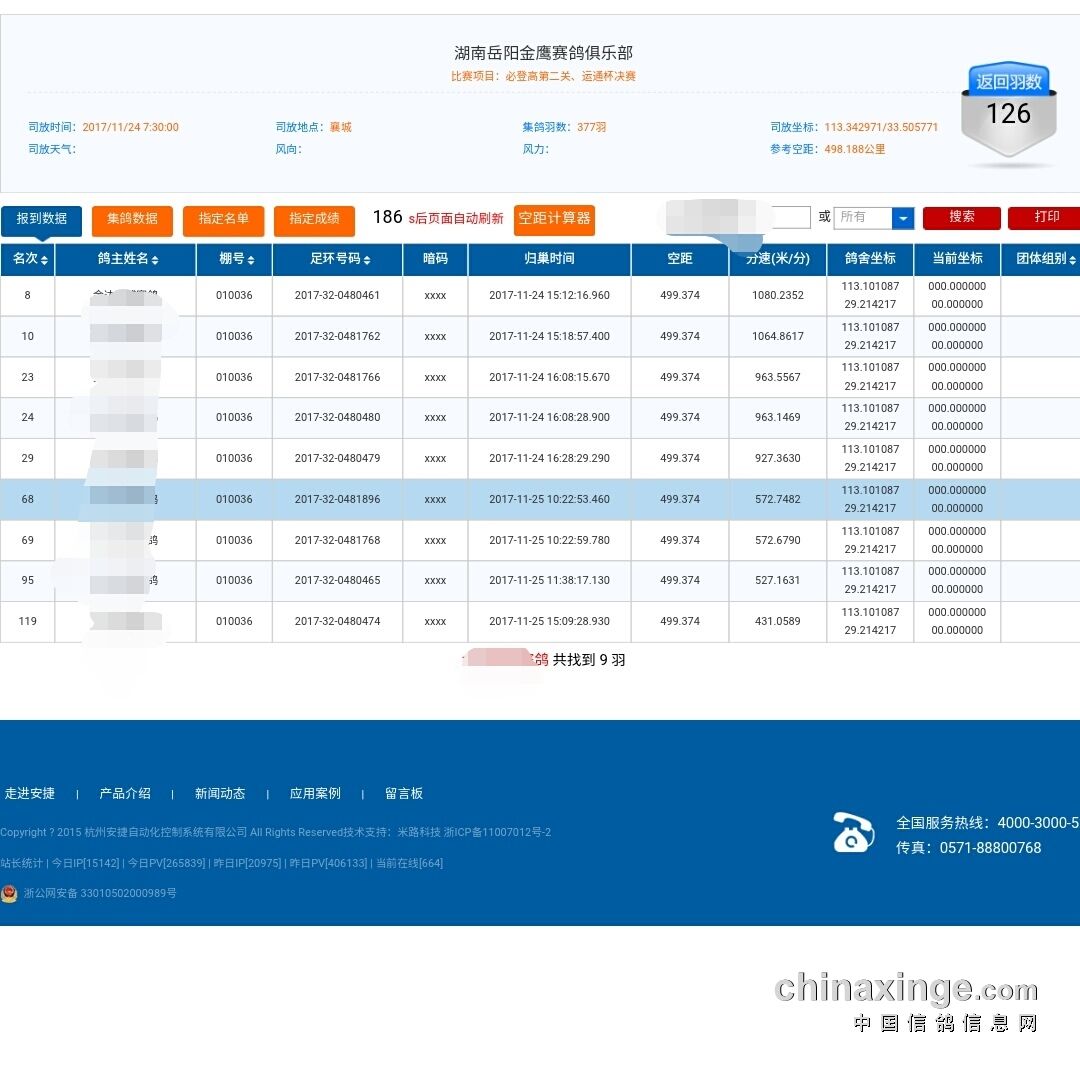Select row with ring 2017-32-0481896

coord(337,499)
